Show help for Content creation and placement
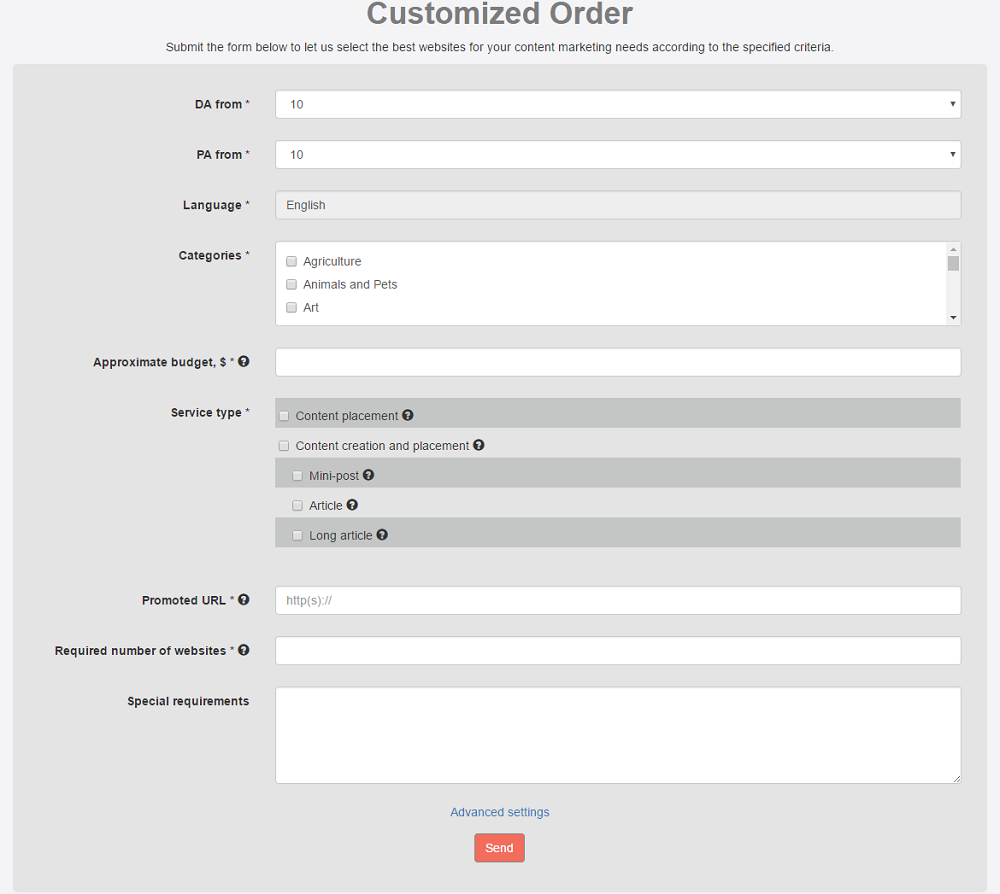The width and height of the screenshot is (1000, 894). pos(478,445)
